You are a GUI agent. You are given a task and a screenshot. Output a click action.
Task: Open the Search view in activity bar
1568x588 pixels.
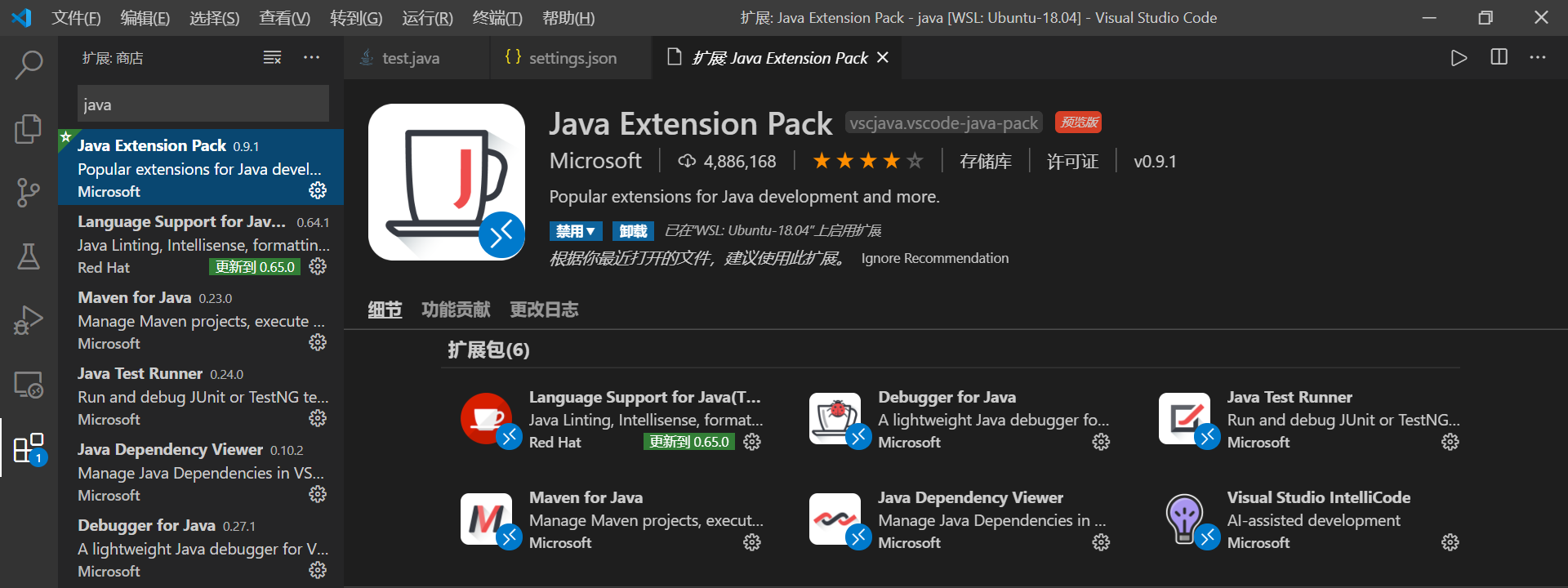(x=29, y=65)
